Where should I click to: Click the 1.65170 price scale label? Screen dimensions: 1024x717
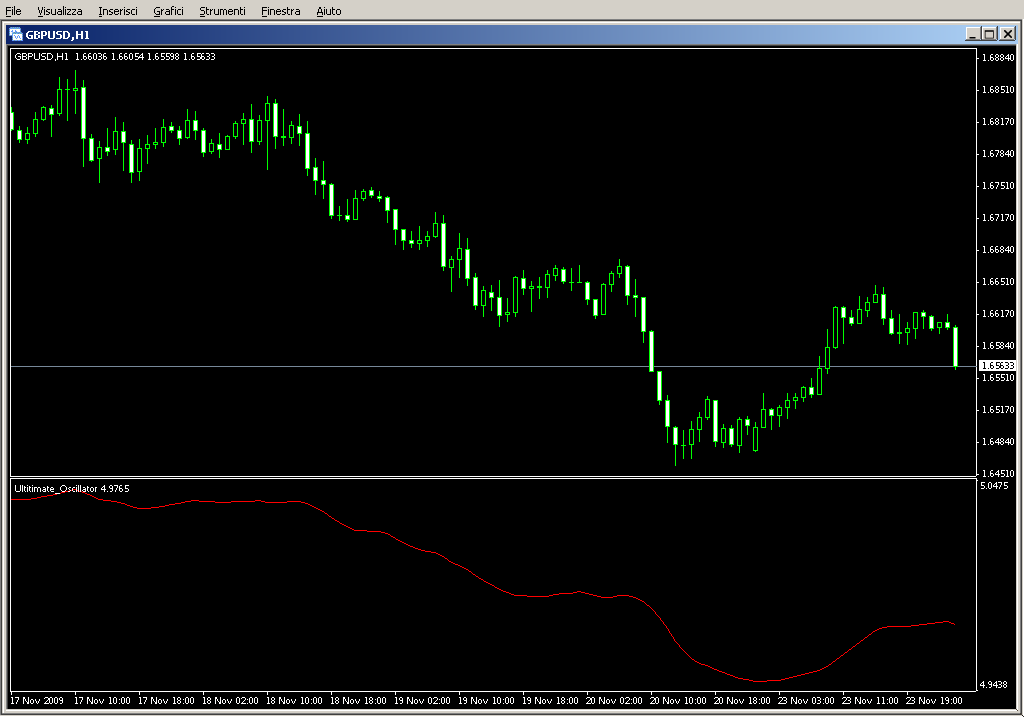999,409
